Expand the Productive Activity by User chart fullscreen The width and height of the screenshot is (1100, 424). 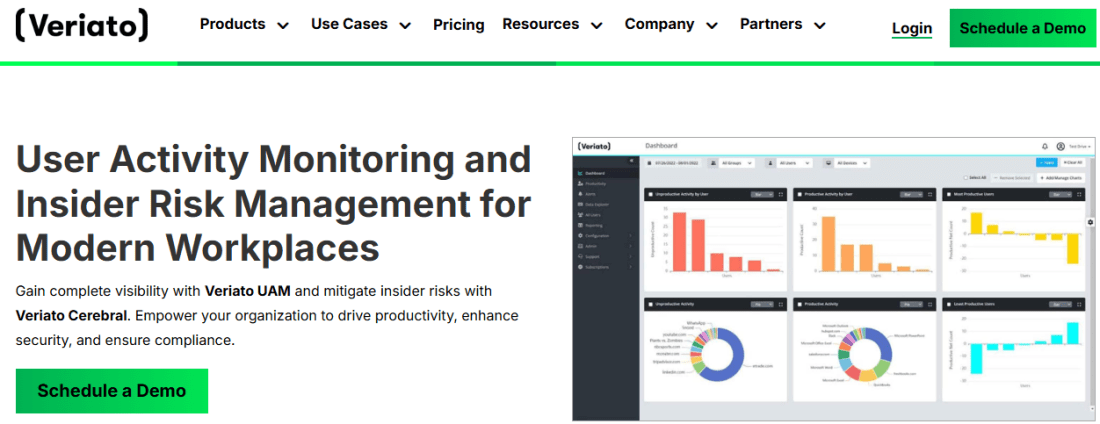[930, 194]
